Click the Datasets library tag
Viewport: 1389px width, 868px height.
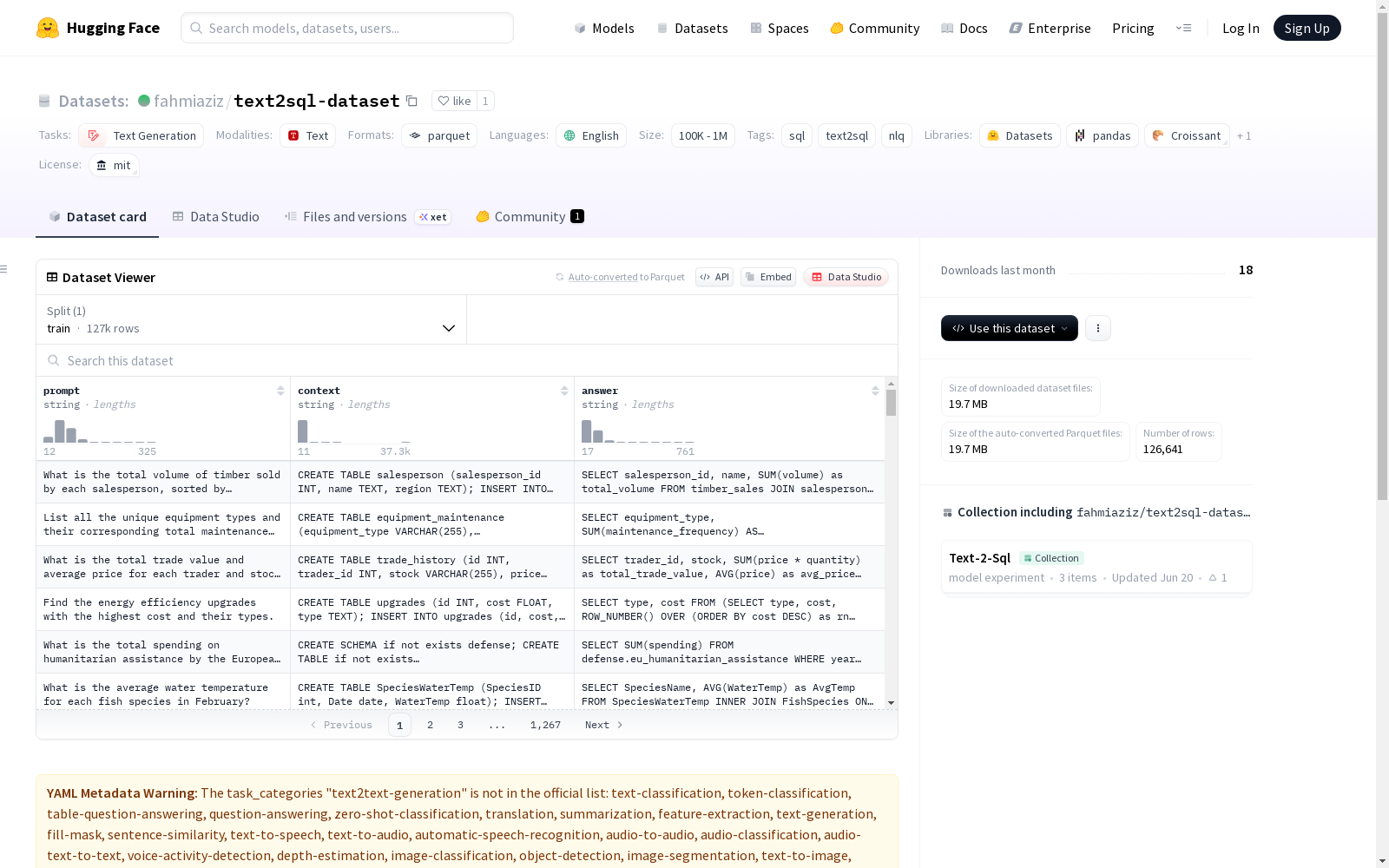(x=1020, y=135)
